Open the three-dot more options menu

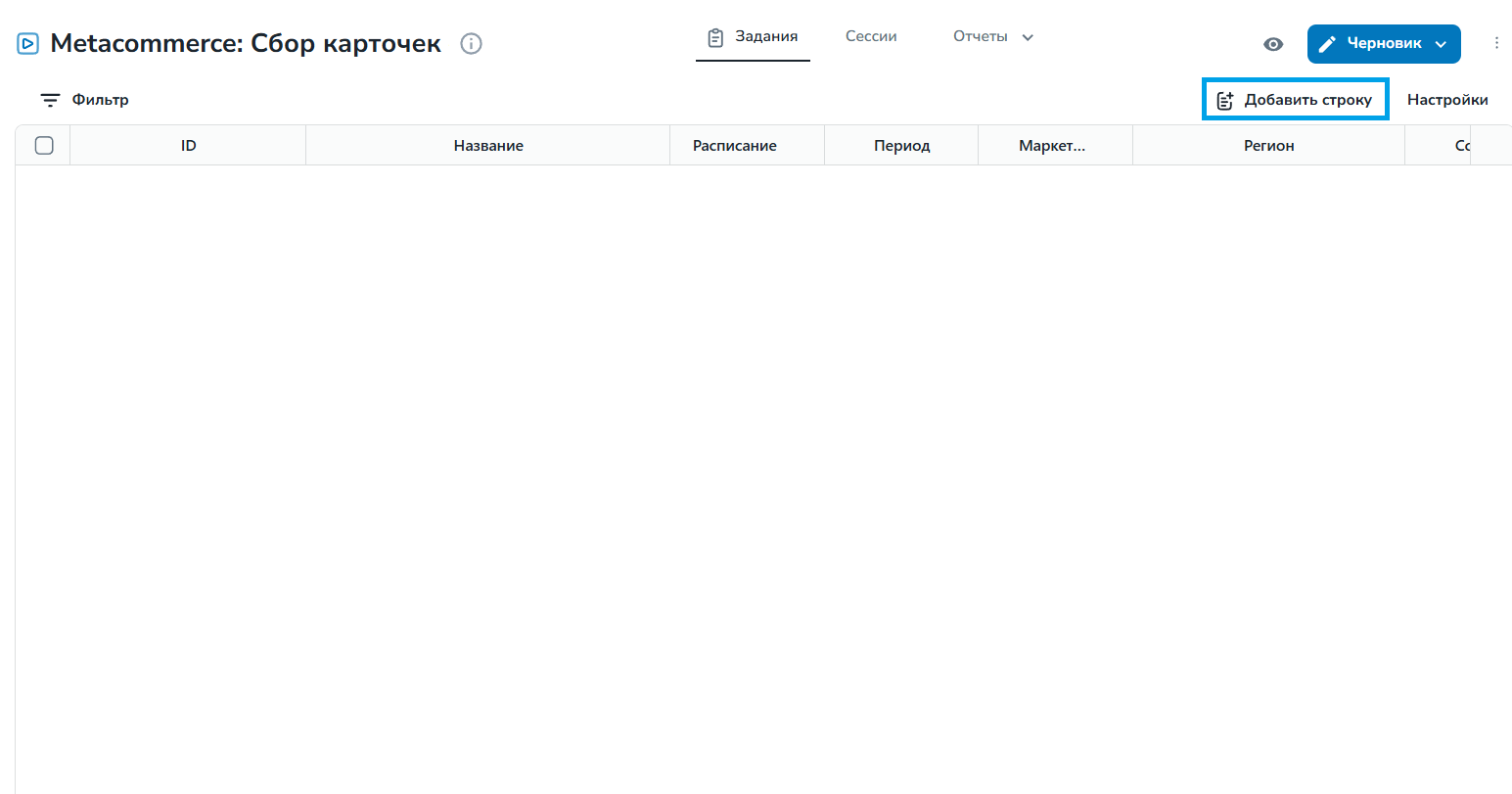click(1496, 43)
